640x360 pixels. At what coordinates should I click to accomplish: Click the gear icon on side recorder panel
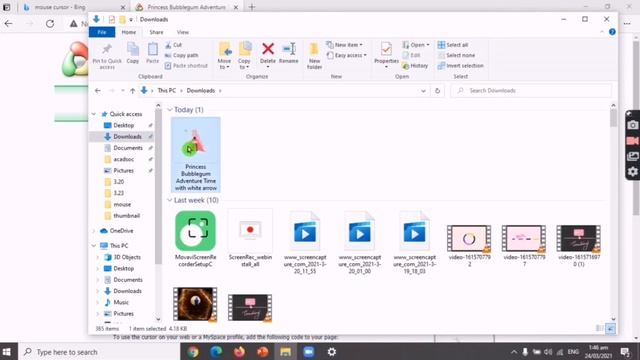point(632,171)
